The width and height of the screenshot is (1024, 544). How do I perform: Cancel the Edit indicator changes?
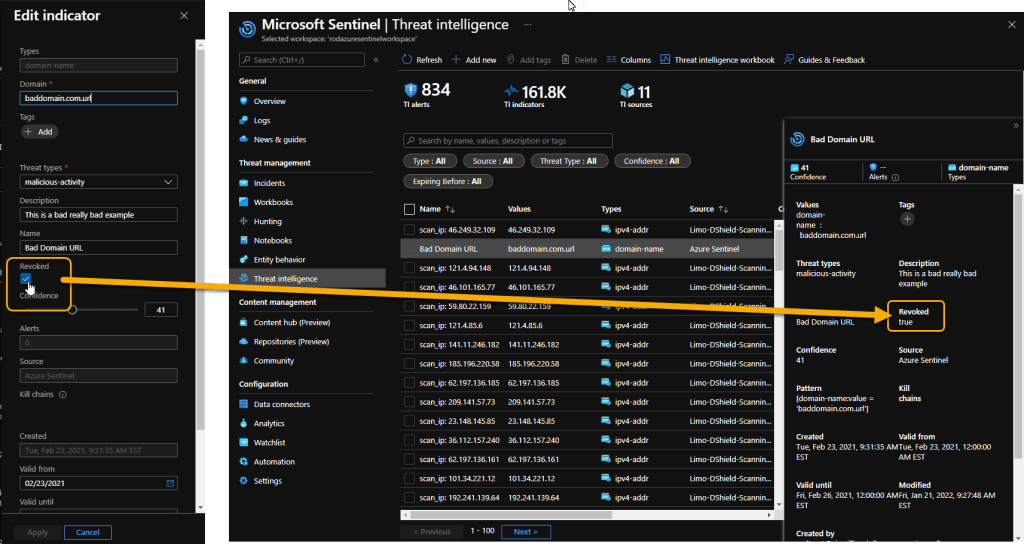point(88,532)
